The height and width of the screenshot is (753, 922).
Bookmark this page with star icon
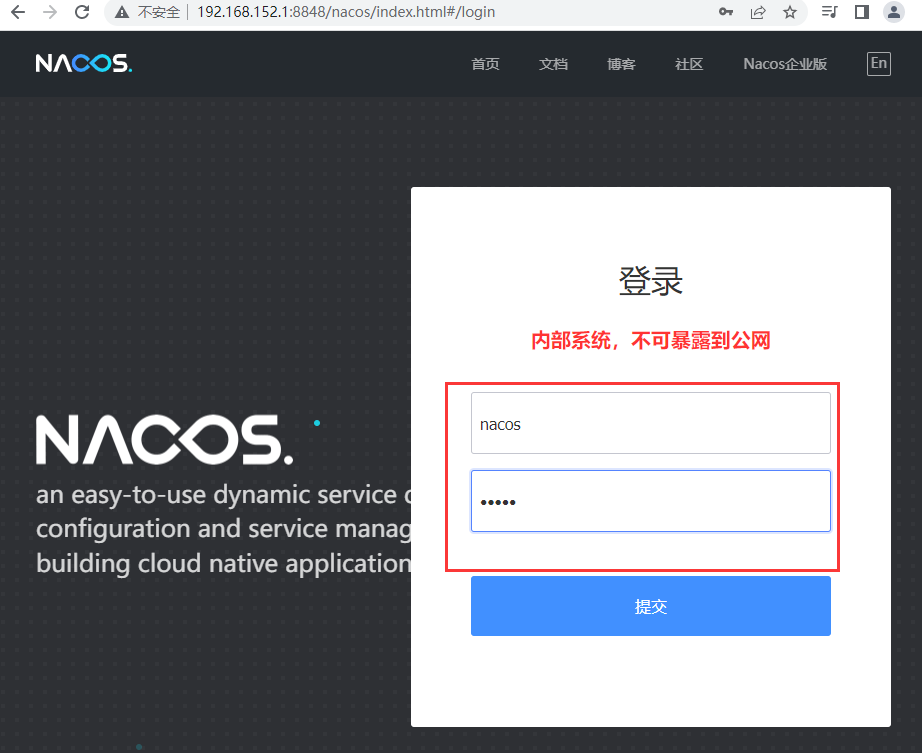pos(790,12)
